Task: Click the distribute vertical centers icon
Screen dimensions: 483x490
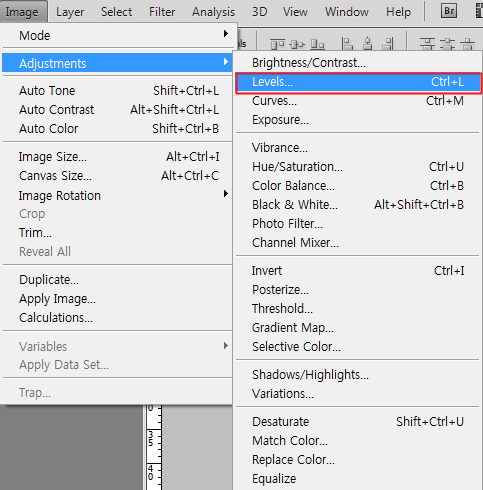Action: [x=447, y=44]
